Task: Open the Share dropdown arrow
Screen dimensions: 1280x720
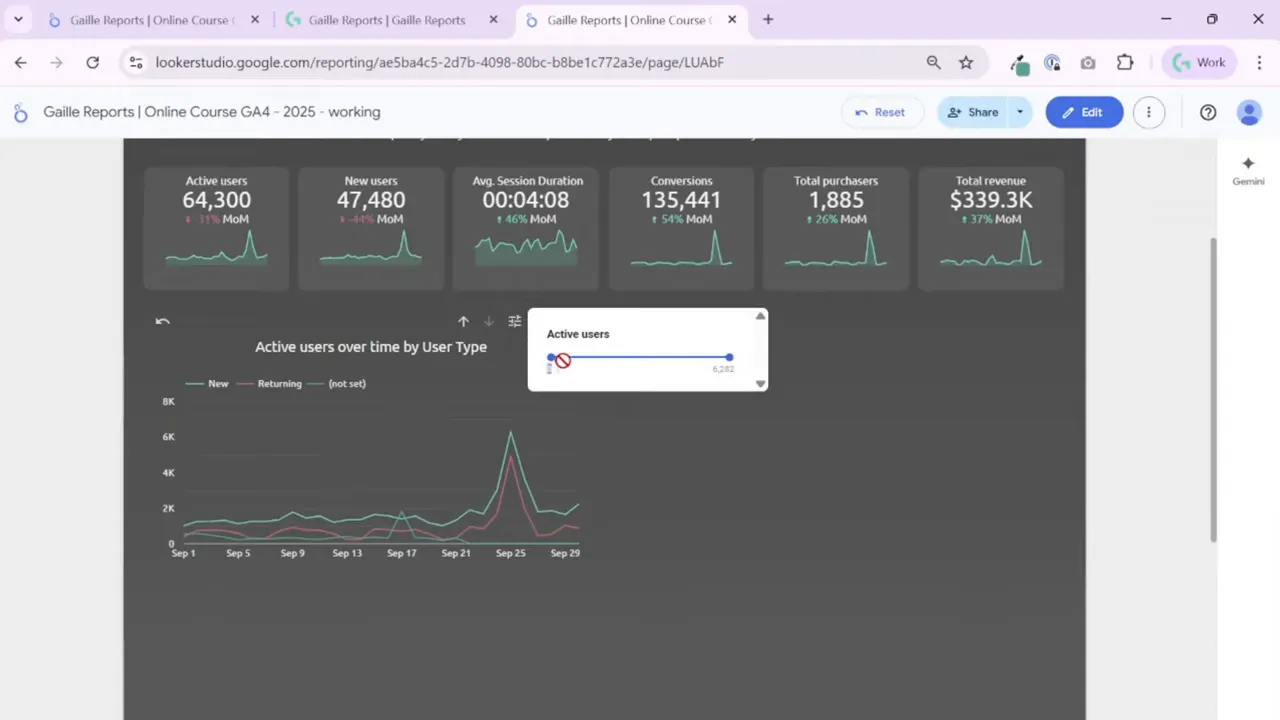Action: click(x=1019, y=112)
